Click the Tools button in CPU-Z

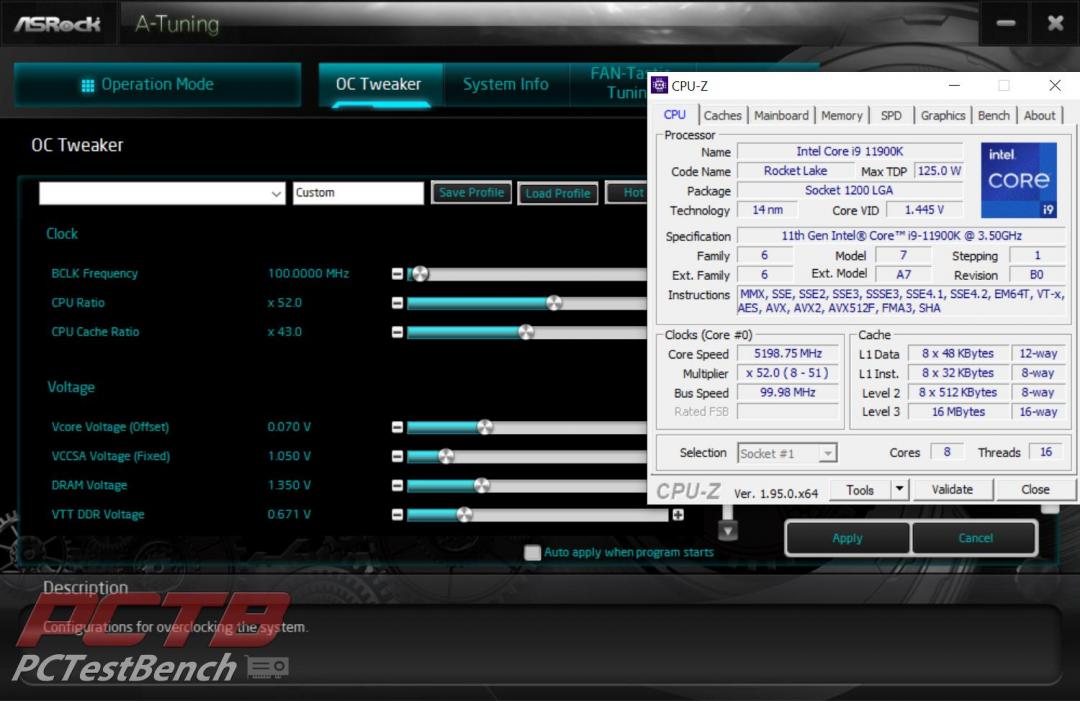860,490
